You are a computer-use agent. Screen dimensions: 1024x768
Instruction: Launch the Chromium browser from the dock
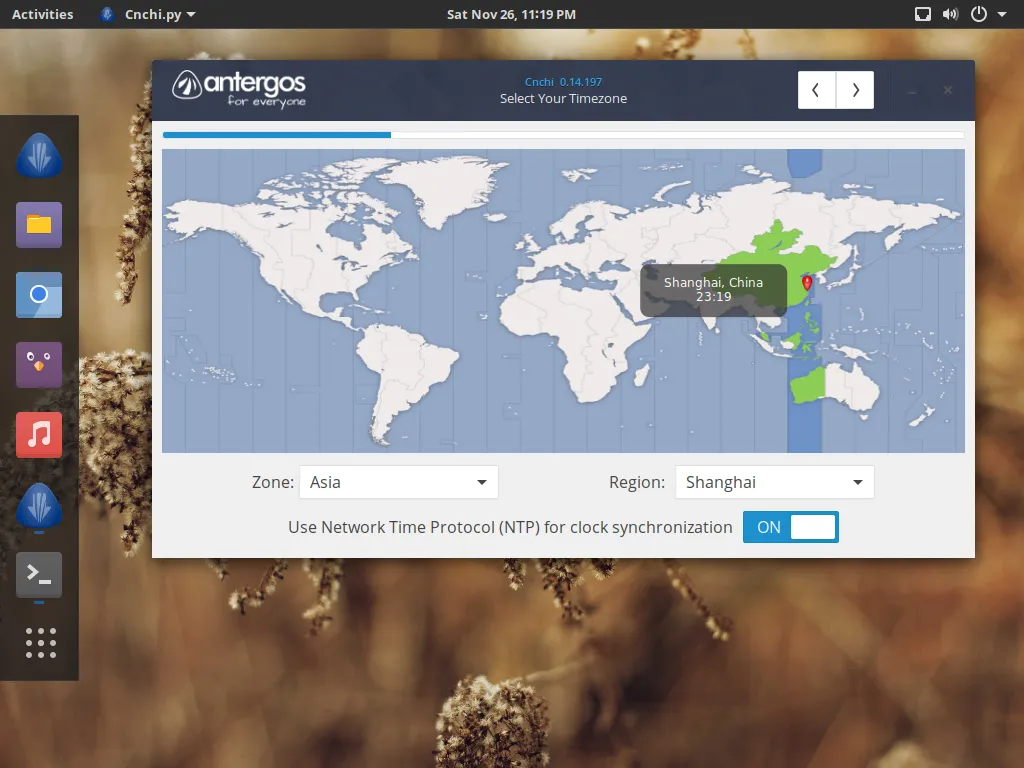tap(39, 295)
